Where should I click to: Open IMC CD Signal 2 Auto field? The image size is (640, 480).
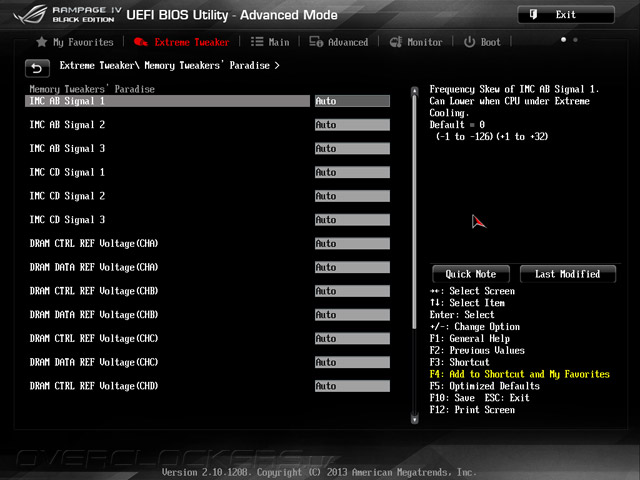pyautogui.click(x=352, y=196)
